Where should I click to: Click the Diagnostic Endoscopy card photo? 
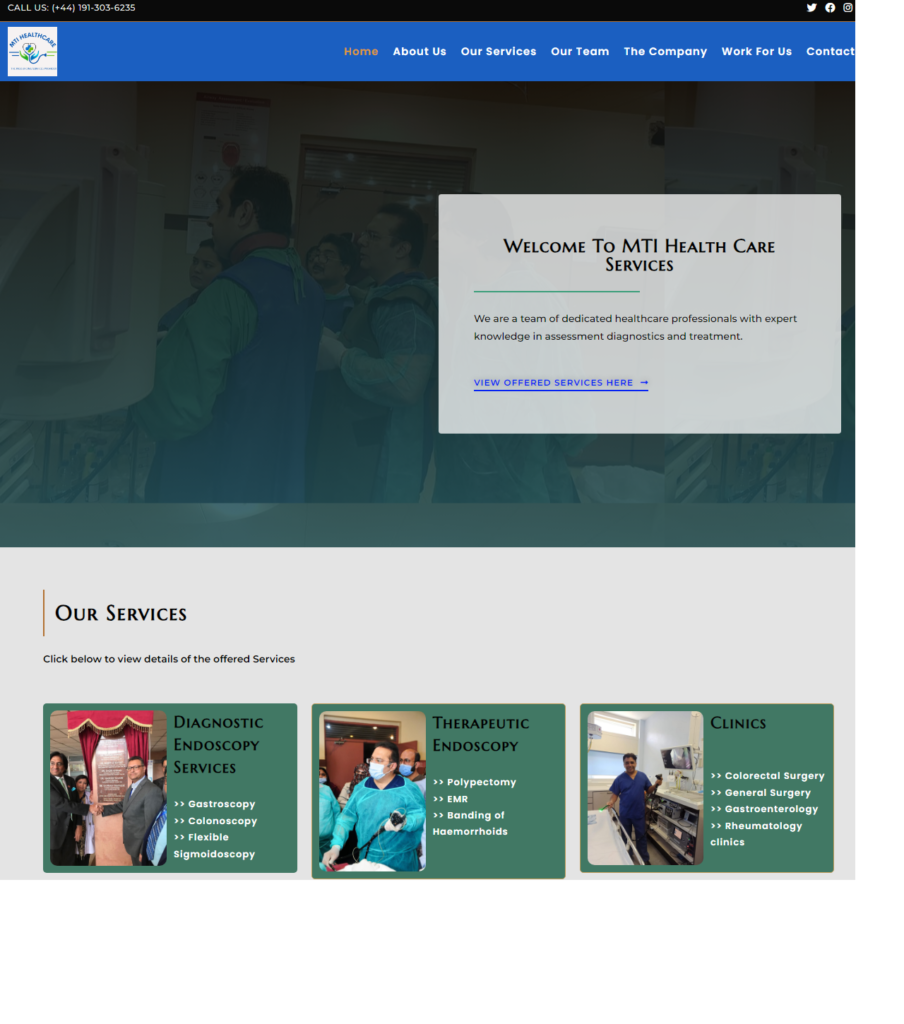[108, 788]
